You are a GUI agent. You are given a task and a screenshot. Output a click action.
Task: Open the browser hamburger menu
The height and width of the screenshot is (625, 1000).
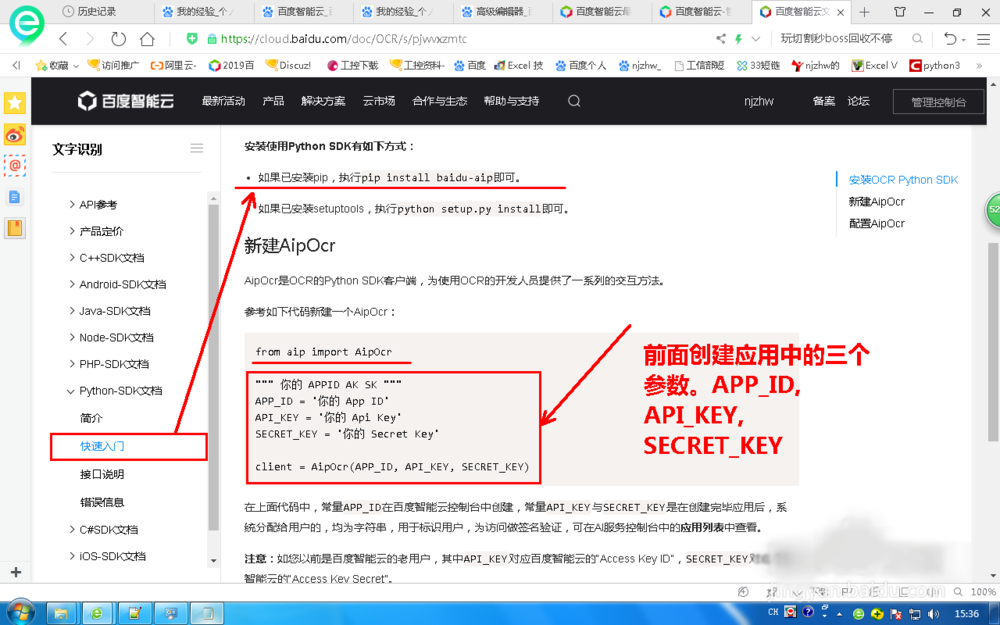[x=983, y=39]
